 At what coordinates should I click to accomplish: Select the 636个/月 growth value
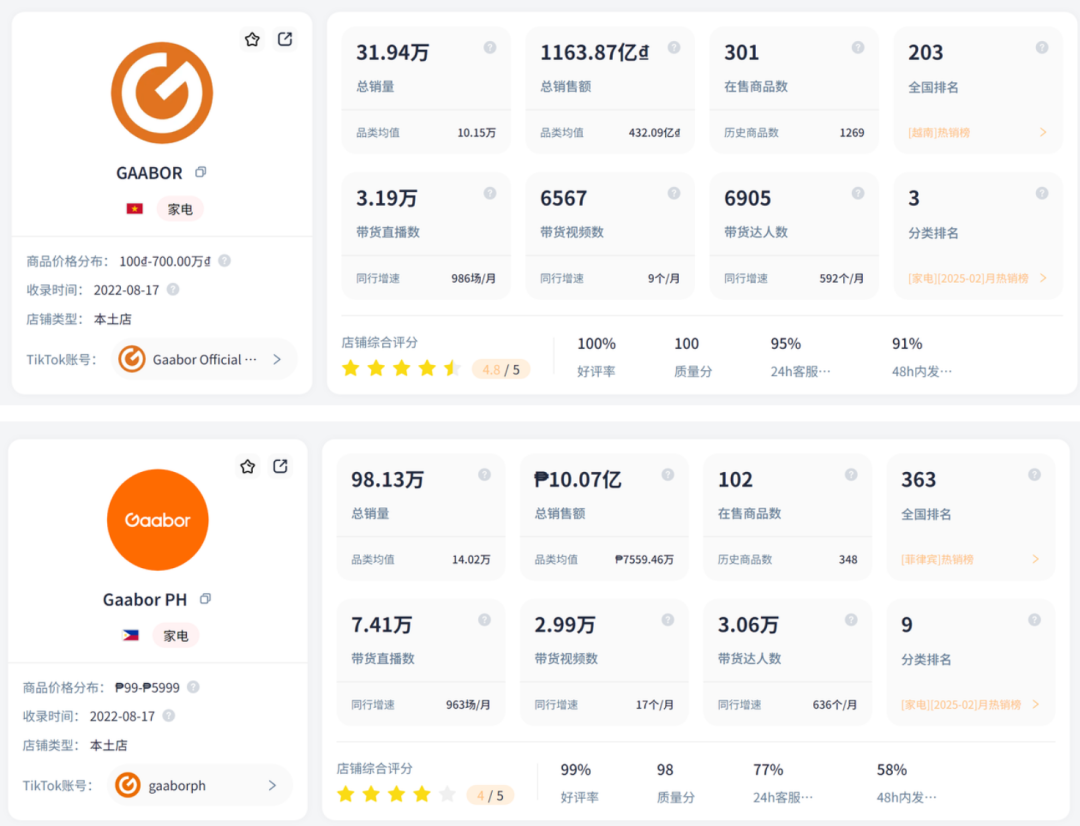coord(835,705)
